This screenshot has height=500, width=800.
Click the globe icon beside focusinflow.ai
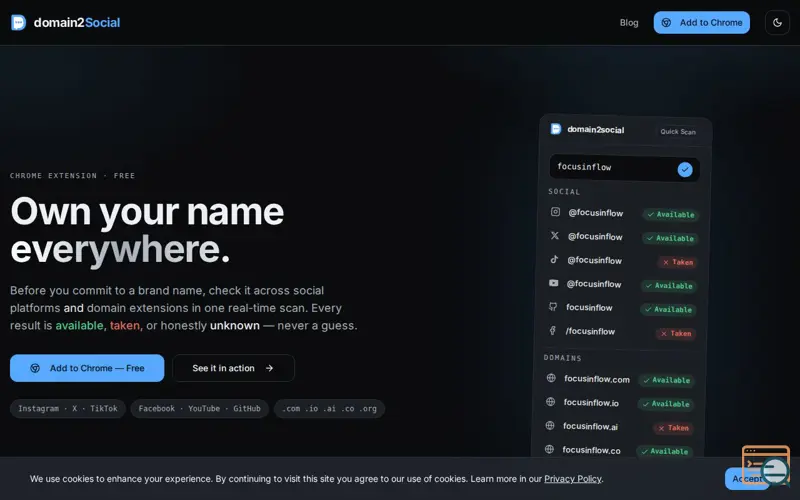550,426
